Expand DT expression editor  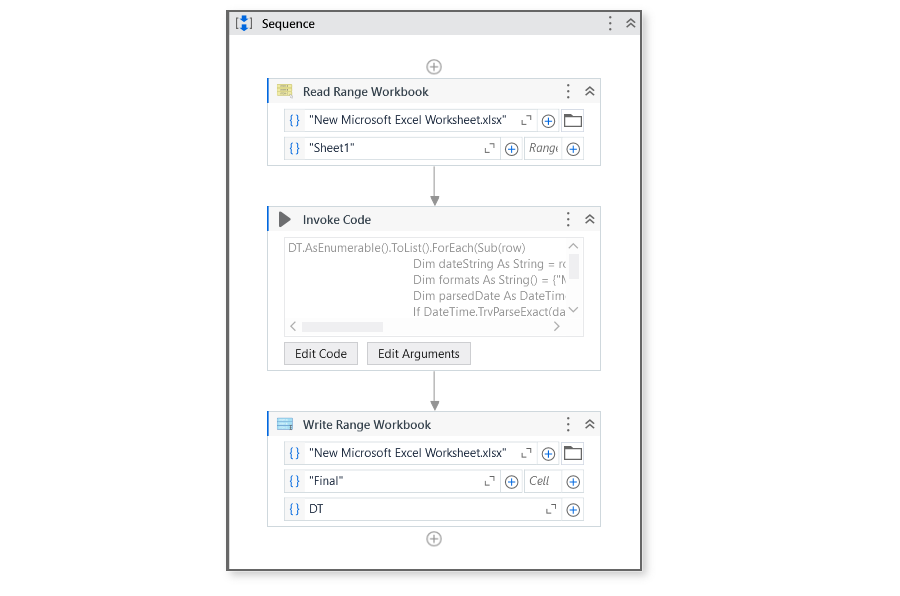click(551, 509)
